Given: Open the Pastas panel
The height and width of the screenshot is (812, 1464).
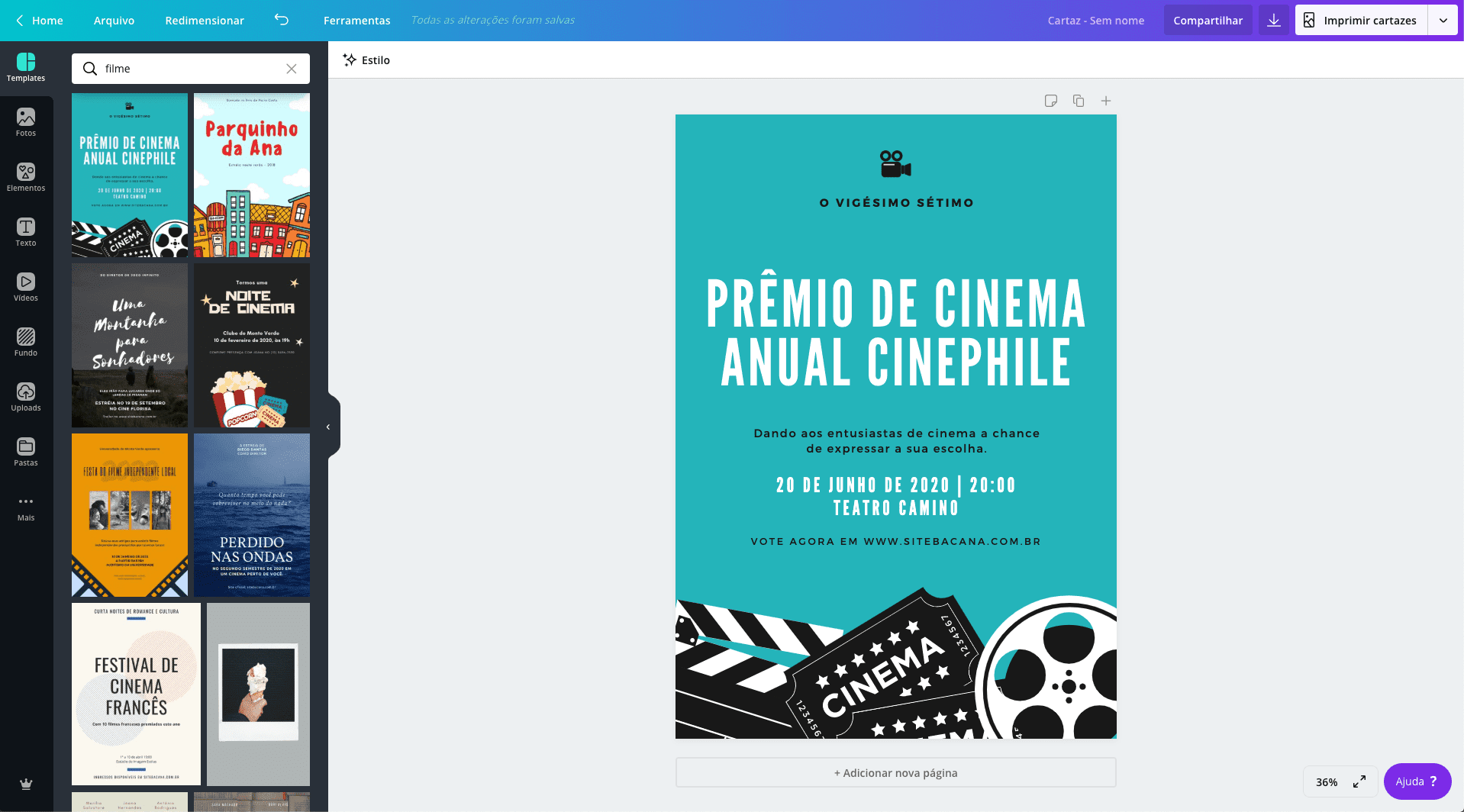Looking at the screenshot, I should point(26,452).
